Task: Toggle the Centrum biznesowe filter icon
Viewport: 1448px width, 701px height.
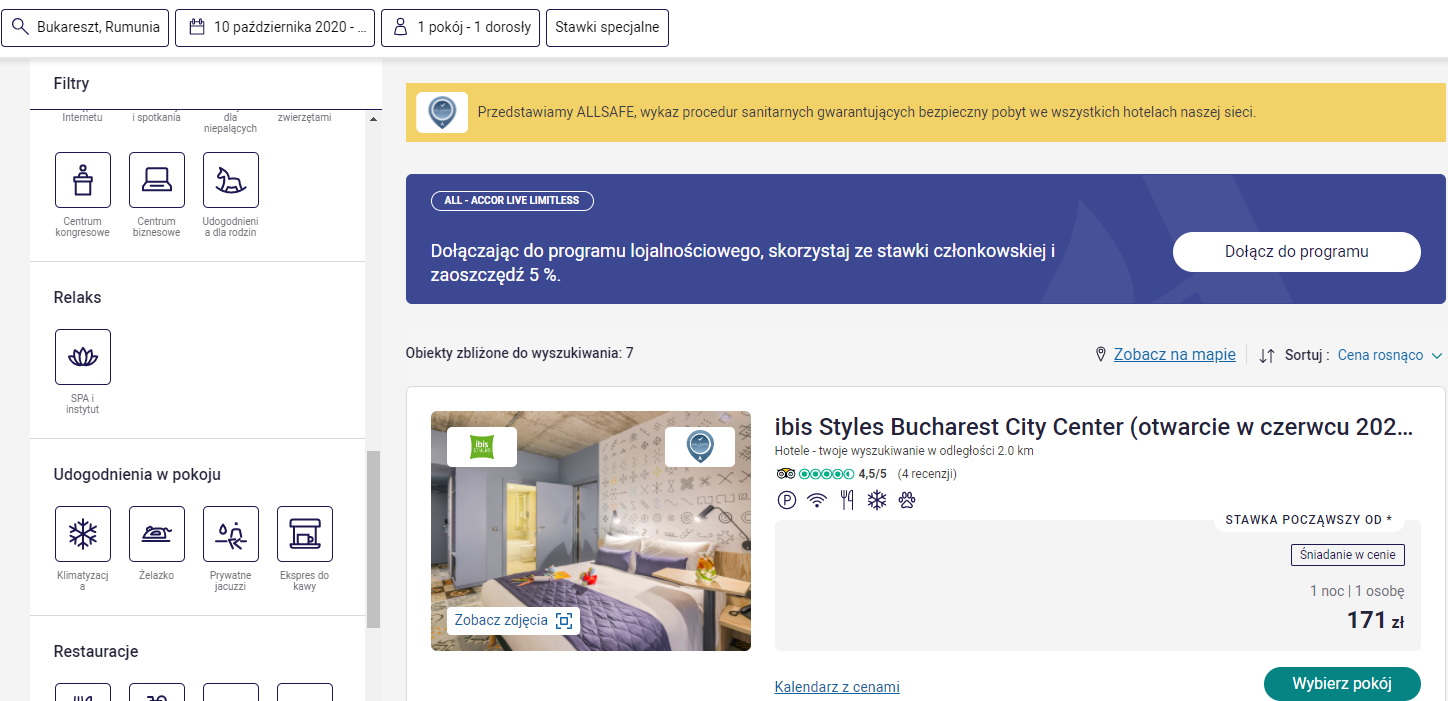Action: click(157, 180)
